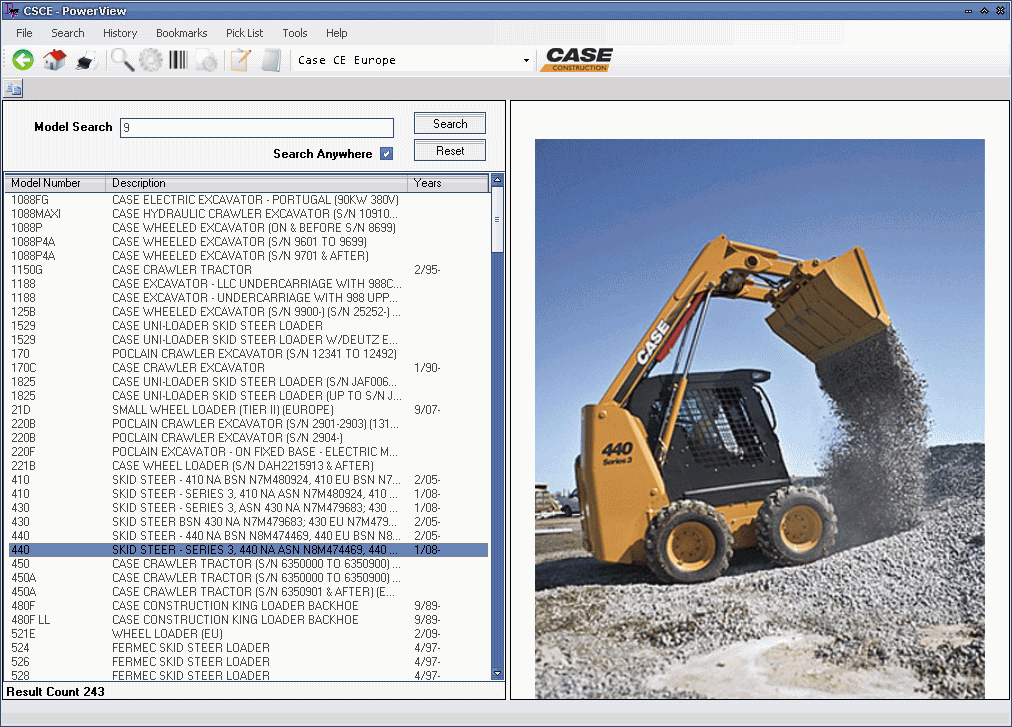The image size is (1012, 727).
Task: Click the printer icon
Action: (x=85, y=61)
